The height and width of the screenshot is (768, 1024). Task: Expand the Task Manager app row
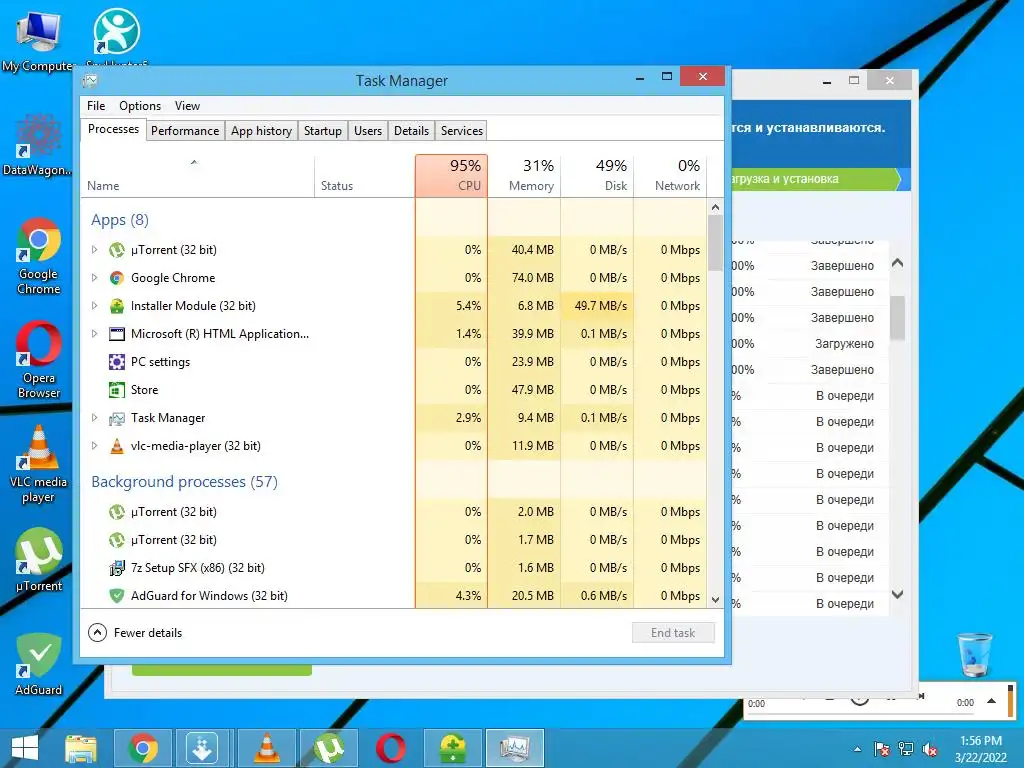94,418
